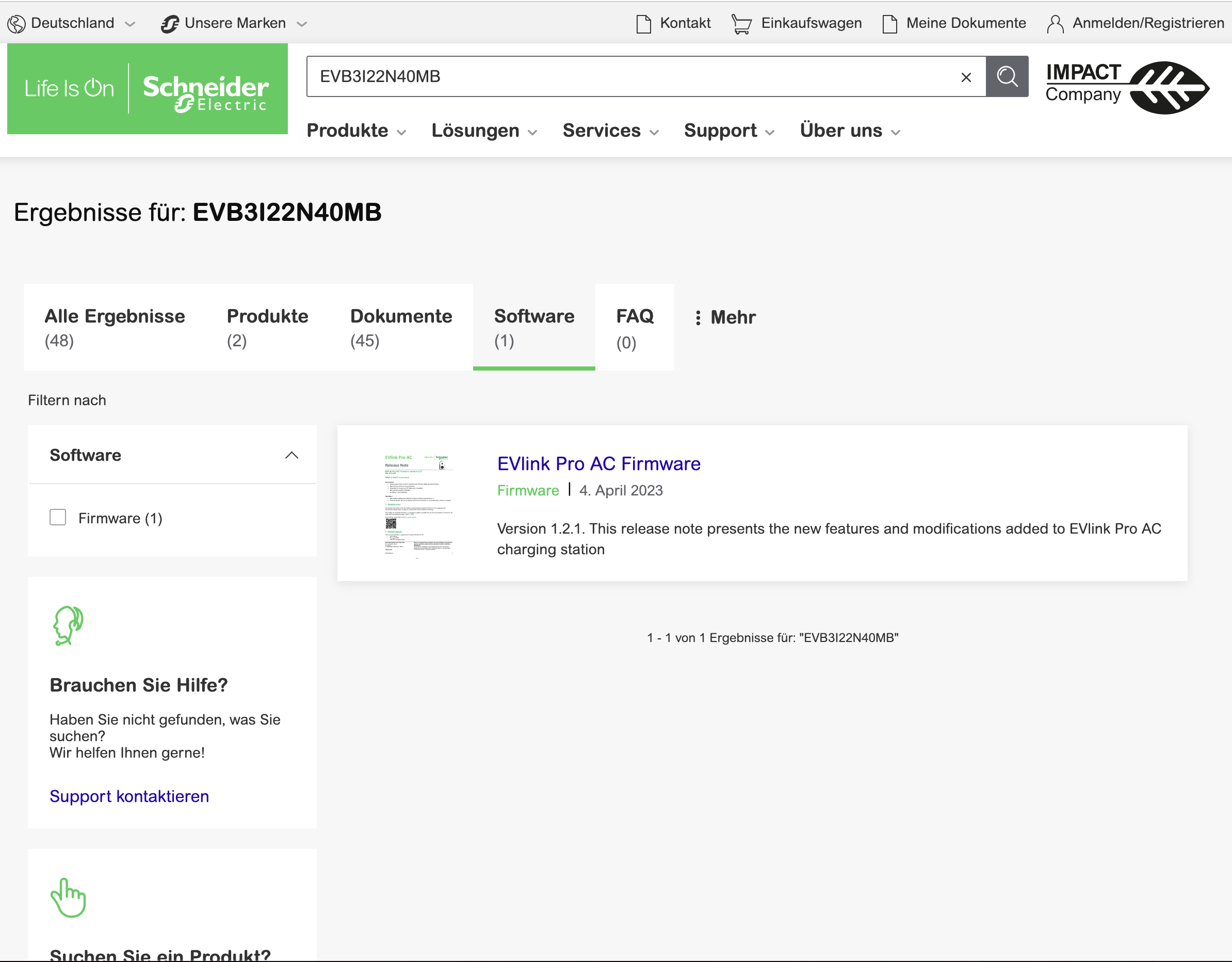Click the Meine Dokumente document icon
1232x962 pixels.
click(x=889, y=24)
